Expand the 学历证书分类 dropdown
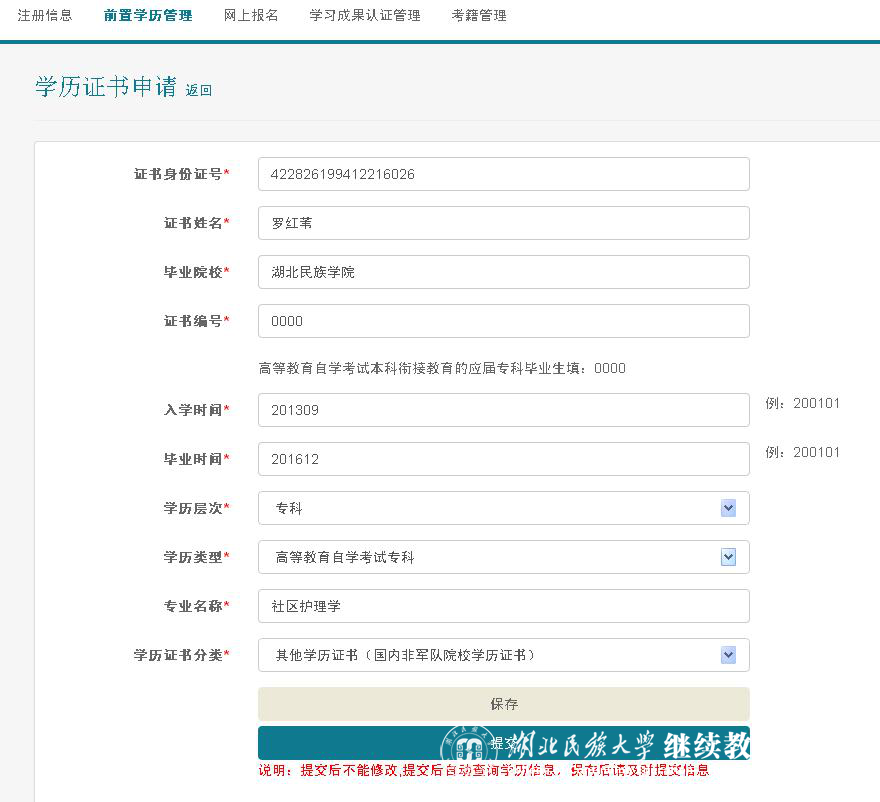The width and height of the screenshot is (880, 802). pyautogui.click(x=728, y=655)
